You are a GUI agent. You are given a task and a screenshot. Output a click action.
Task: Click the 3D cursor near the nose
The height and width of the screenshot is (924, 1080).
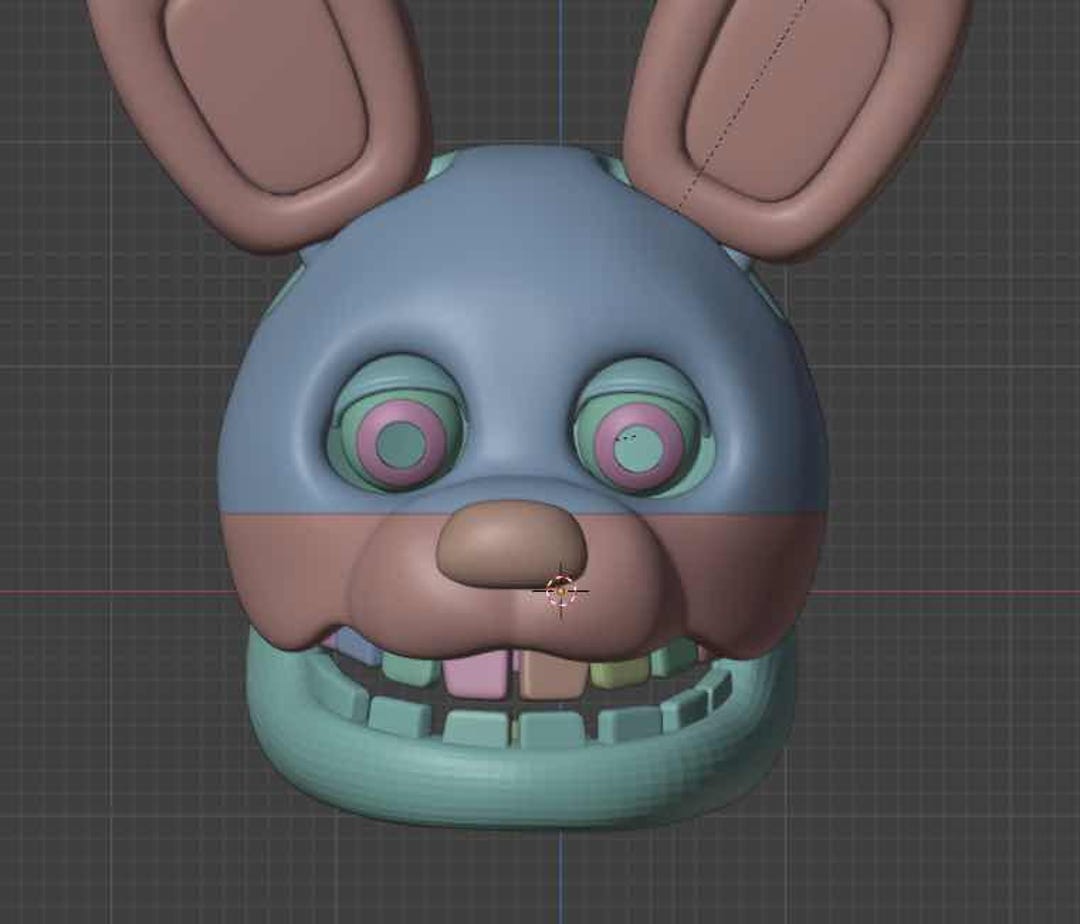point(561,591)
